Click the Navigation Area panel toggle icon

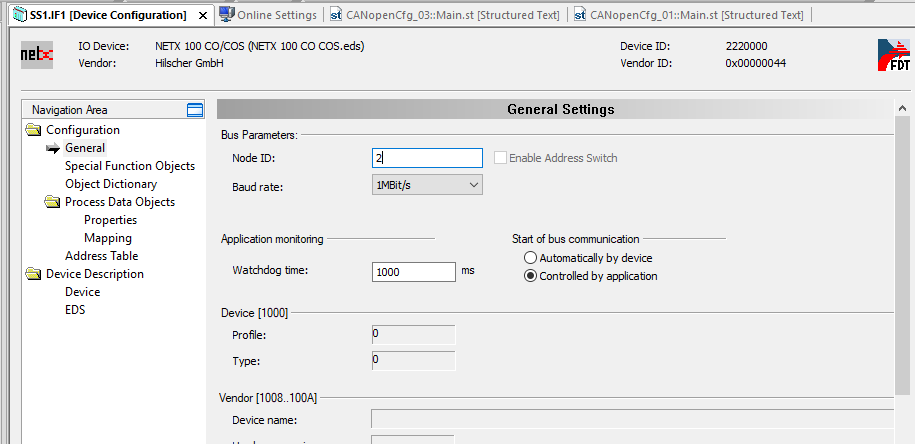[194, 110]
